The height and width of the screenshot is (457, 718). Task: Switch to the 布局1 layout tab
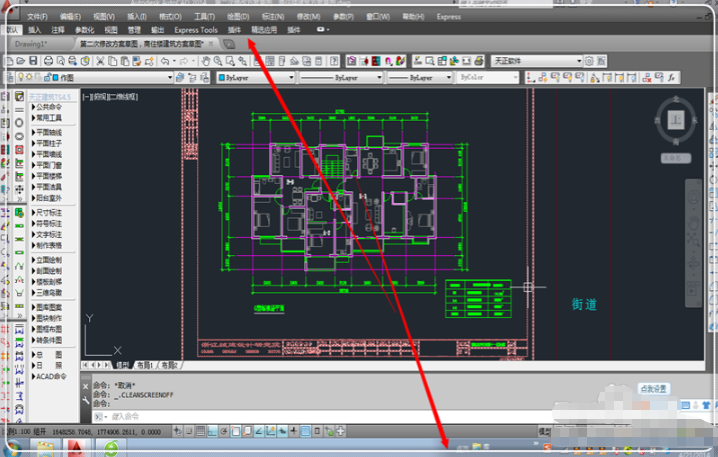pos(145,365)
